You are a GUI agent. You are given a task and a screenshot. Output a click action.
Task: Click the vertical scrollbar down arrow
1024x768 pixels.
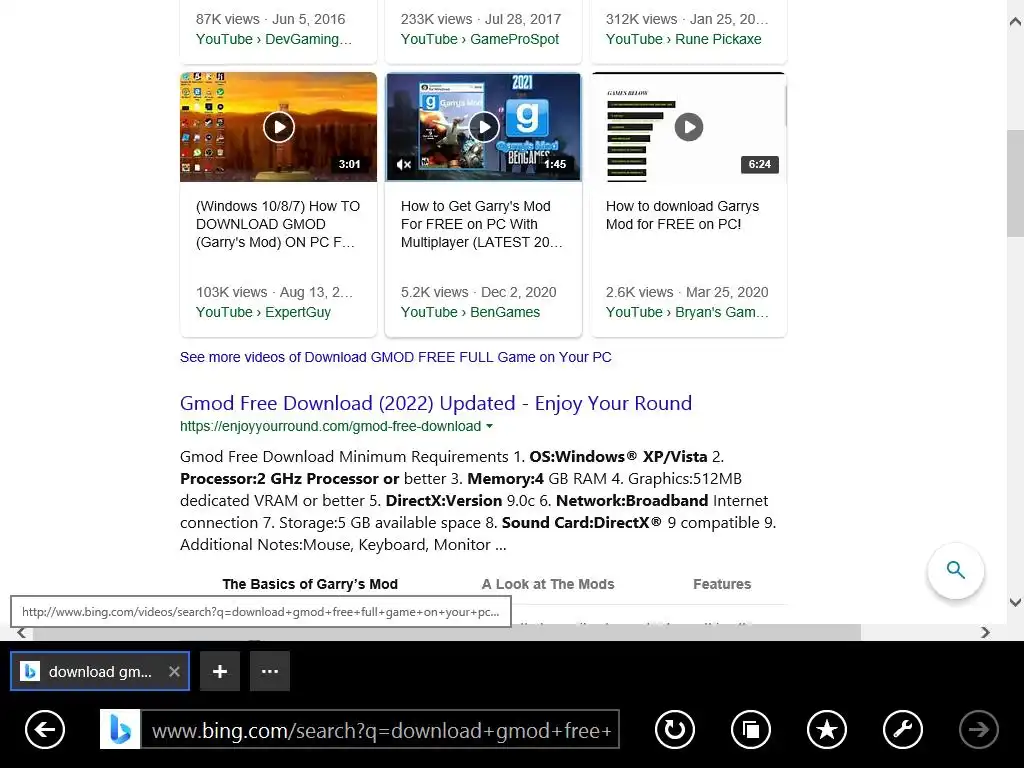tap(1015, 602)
